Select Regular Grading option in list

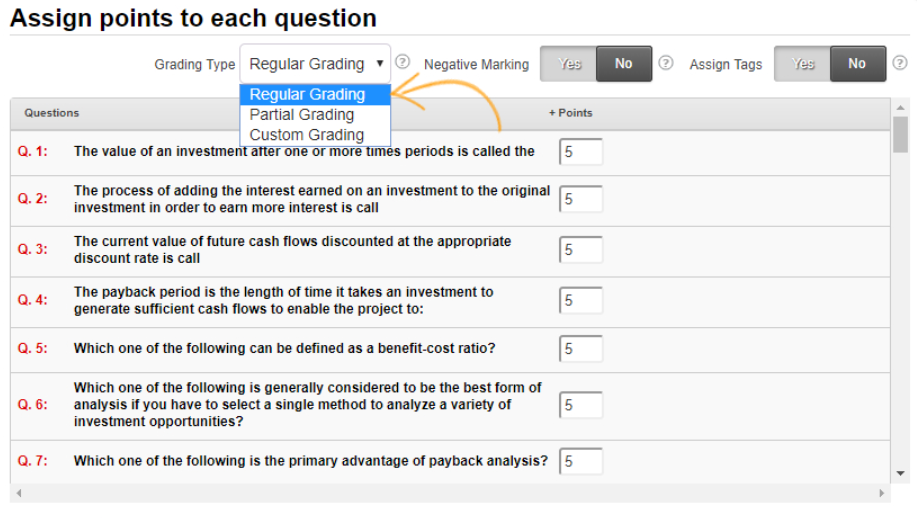308,95
